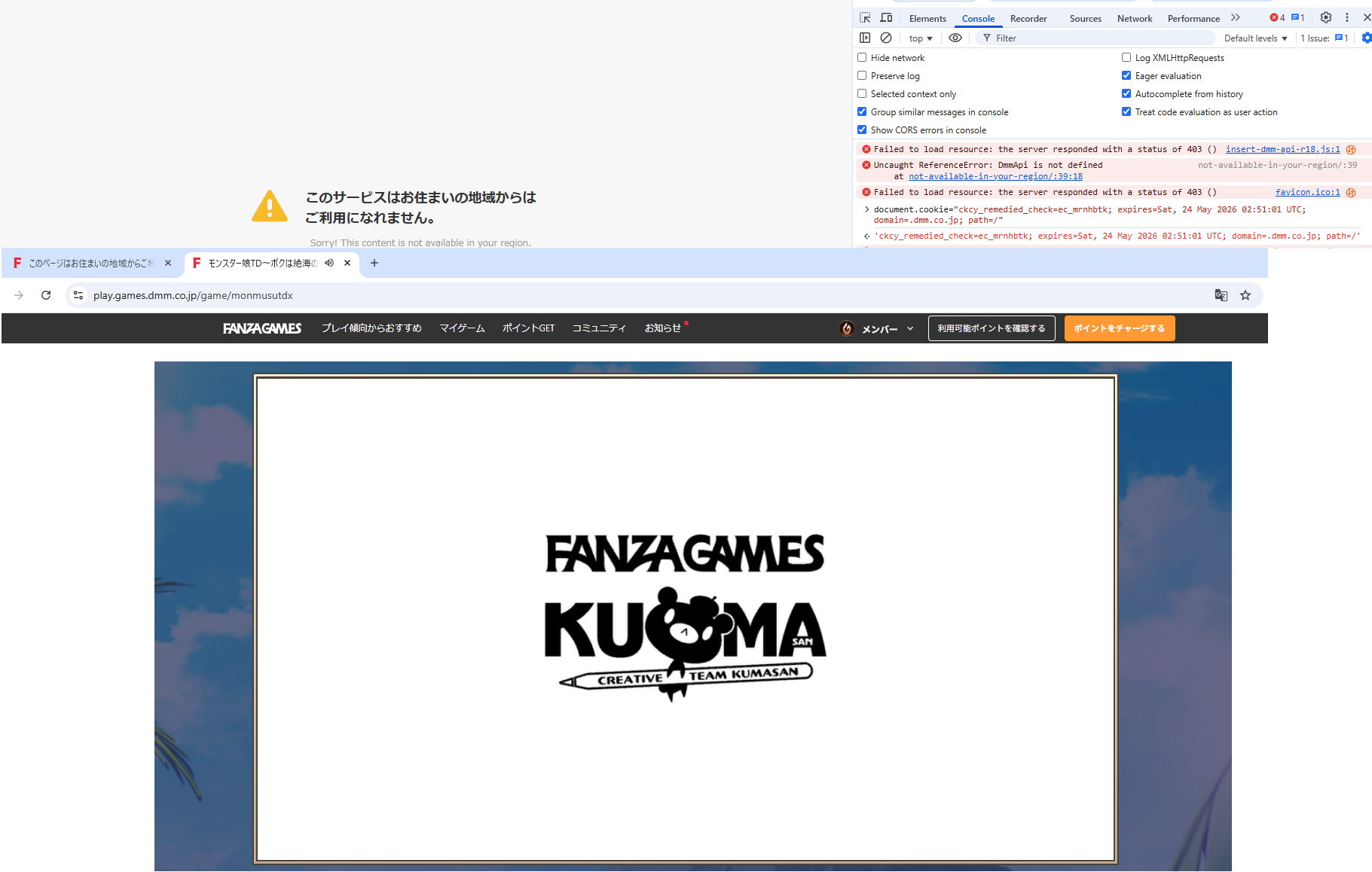Open a new tab with the plus icon
This screenshot has width=1372, height=872.
[374, 263]
